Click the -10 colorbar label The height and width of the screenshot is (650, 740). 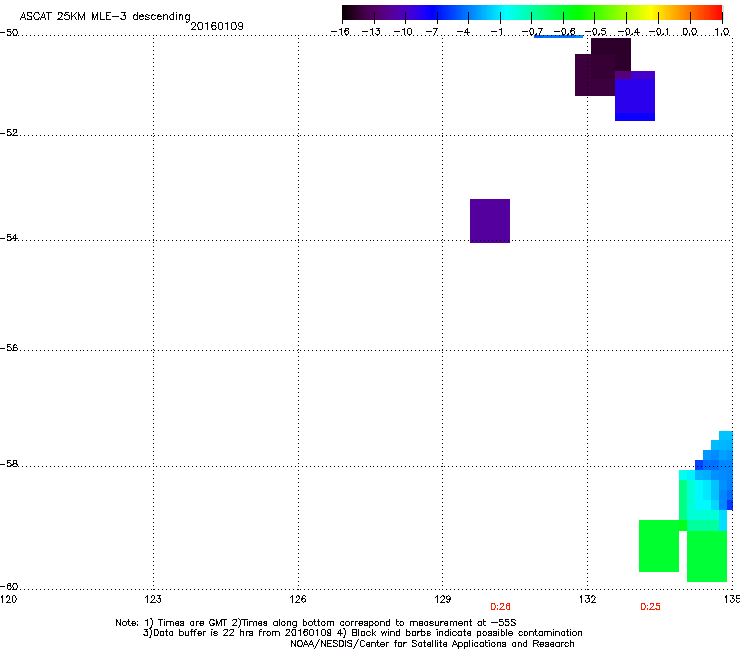pos(403,32)
